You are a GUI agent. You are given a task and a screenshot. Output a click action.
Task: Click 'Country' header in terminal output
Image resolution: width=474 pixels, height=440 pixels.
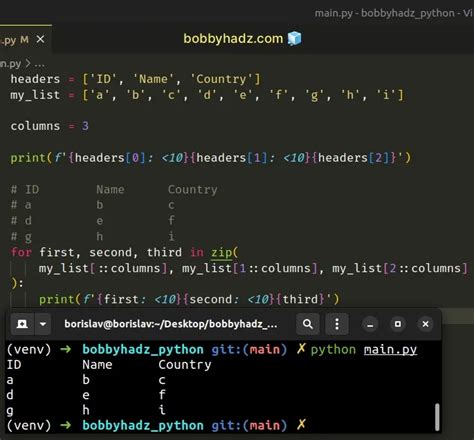point(185,365)
